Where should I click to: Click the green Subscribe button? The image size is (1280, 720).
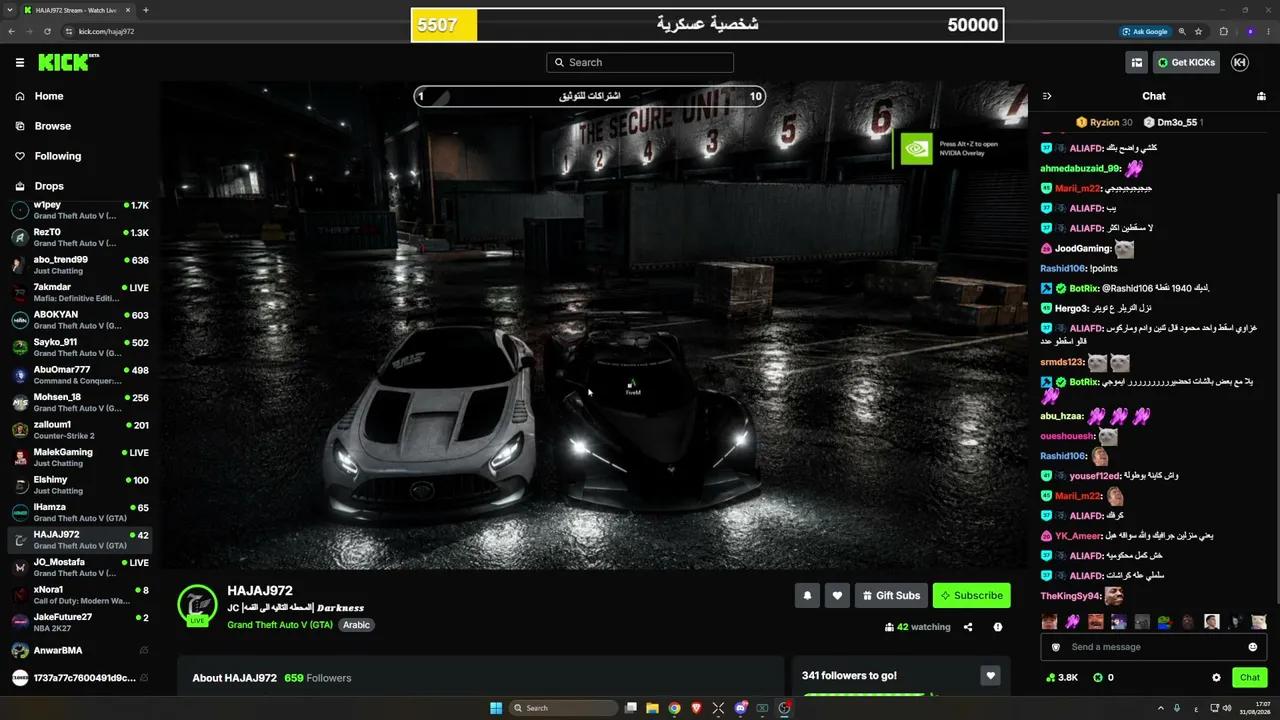tap(971, 595)
